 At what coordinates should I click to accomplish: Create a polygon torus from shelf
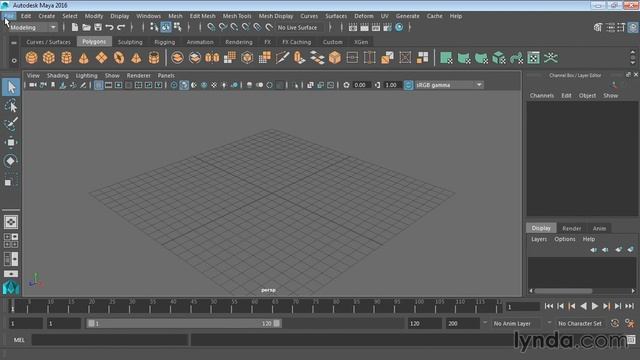click(119, 58)
